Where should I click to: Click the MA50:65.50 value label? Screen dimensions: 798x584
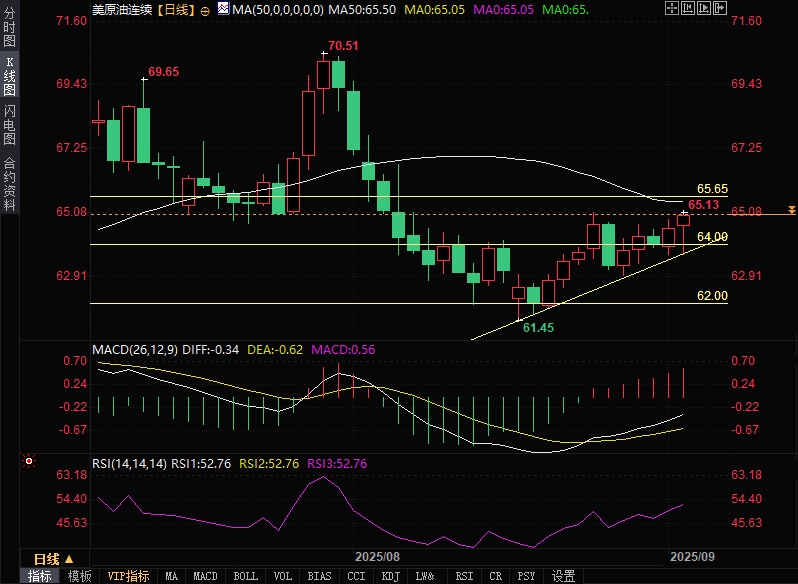tap(362, 9)
